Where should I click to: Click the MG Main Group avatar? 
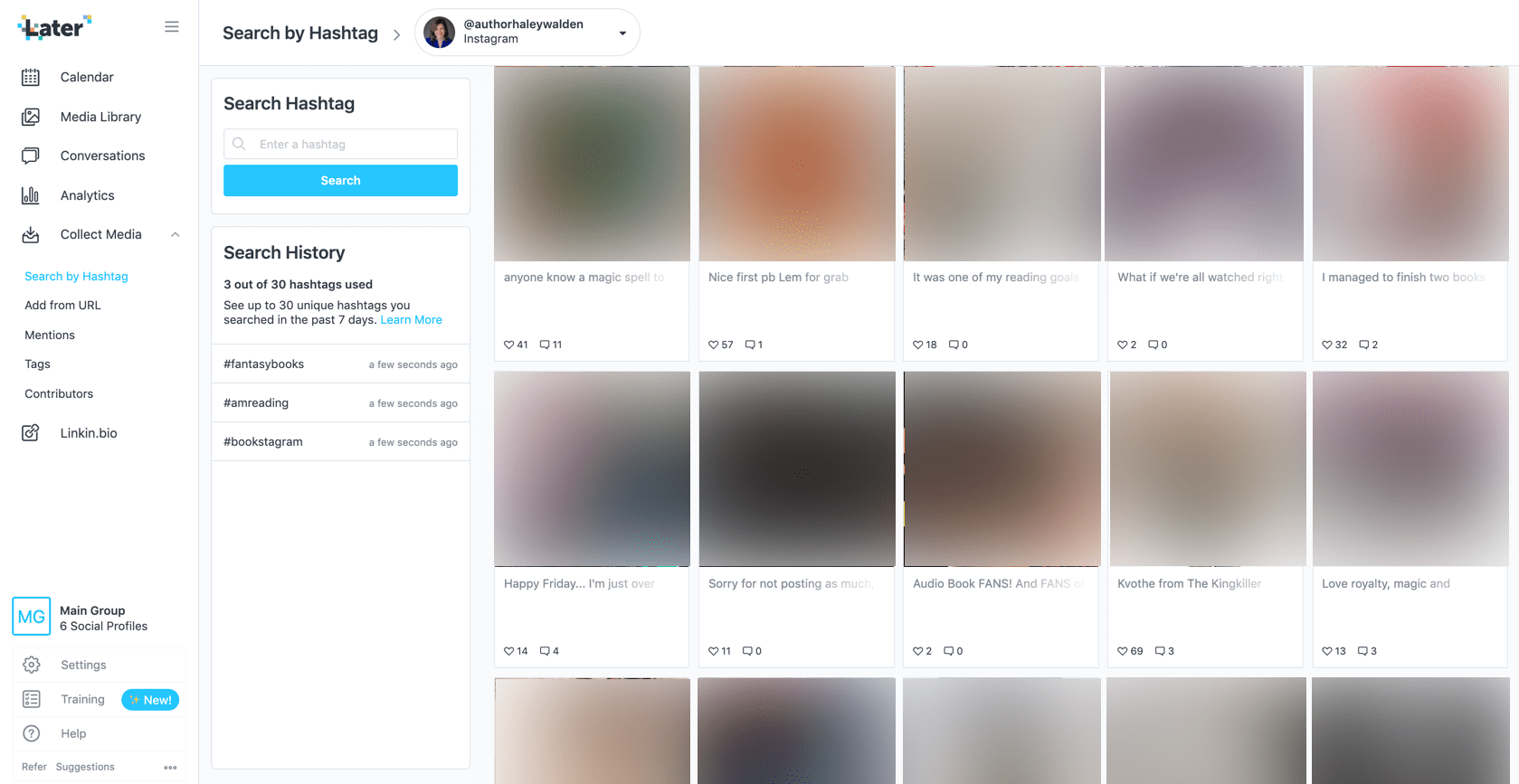pyautogui.click(x=32, y=617)
